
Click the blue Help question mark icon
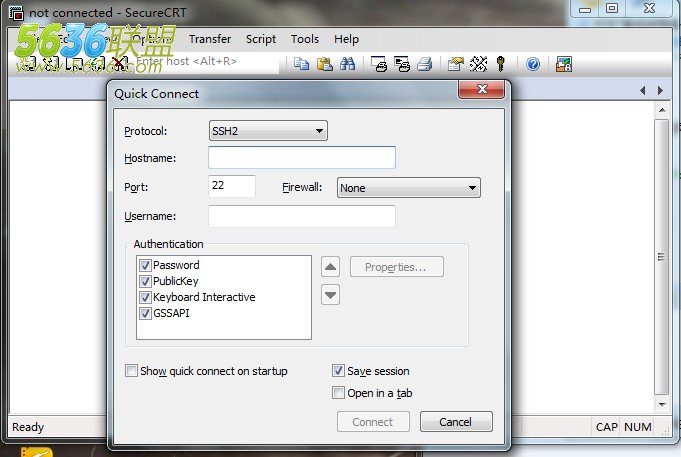[533, 64]
